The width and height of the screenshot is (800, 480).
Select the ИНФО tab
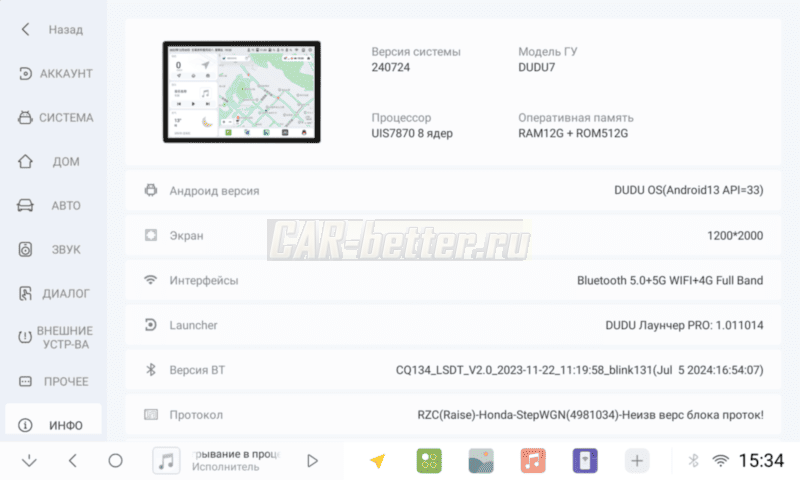click(54, 425)
